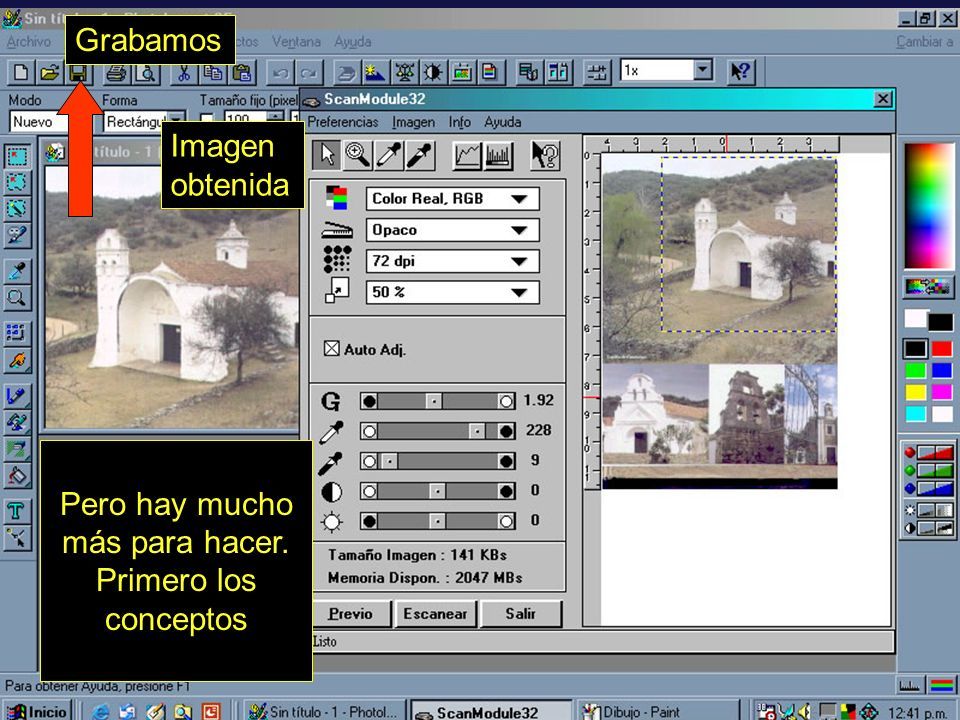Open the Ventana menu
Screen dimensions: 960x720
[x=296, y=42]
